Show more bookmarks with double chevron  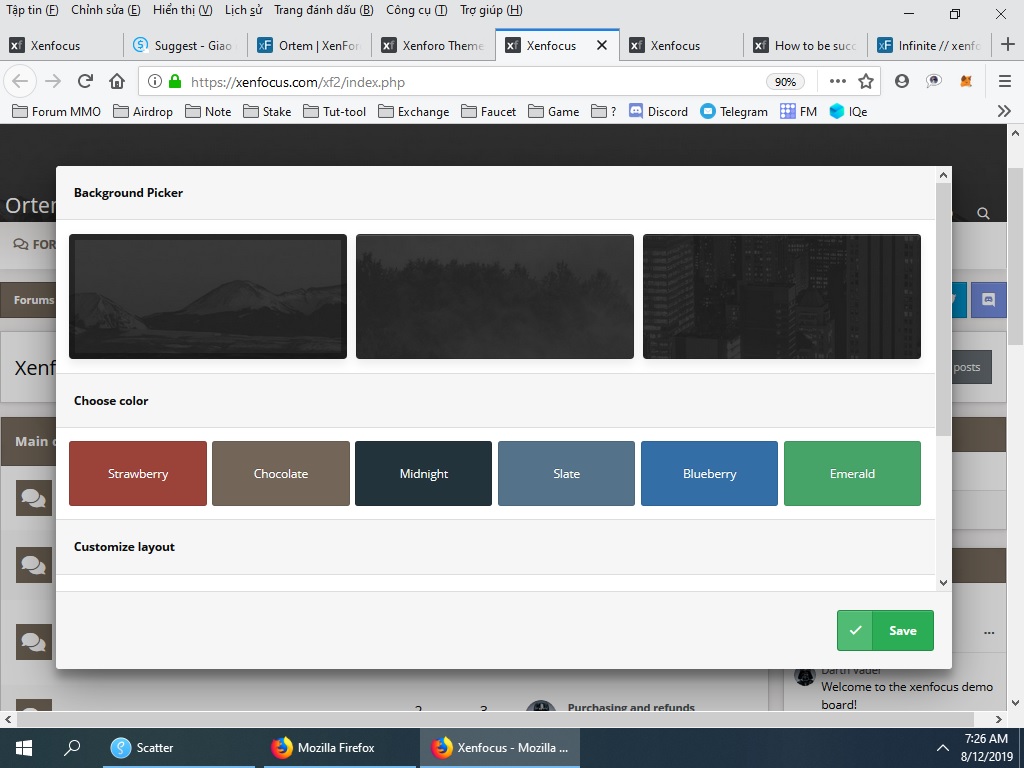pos(1004,111)
